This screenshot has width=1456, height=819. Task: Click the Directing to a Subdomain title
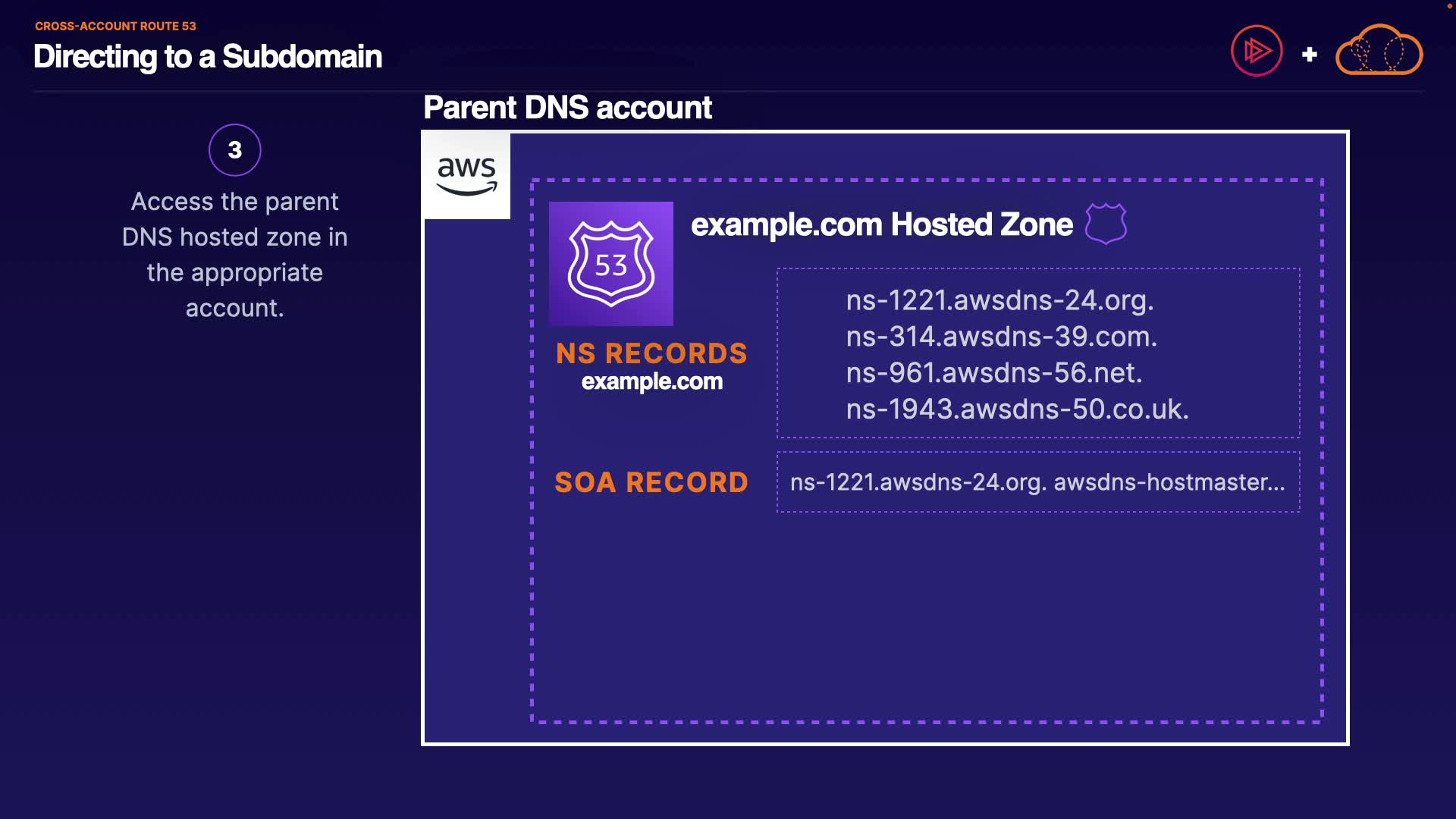pos(208,57)
